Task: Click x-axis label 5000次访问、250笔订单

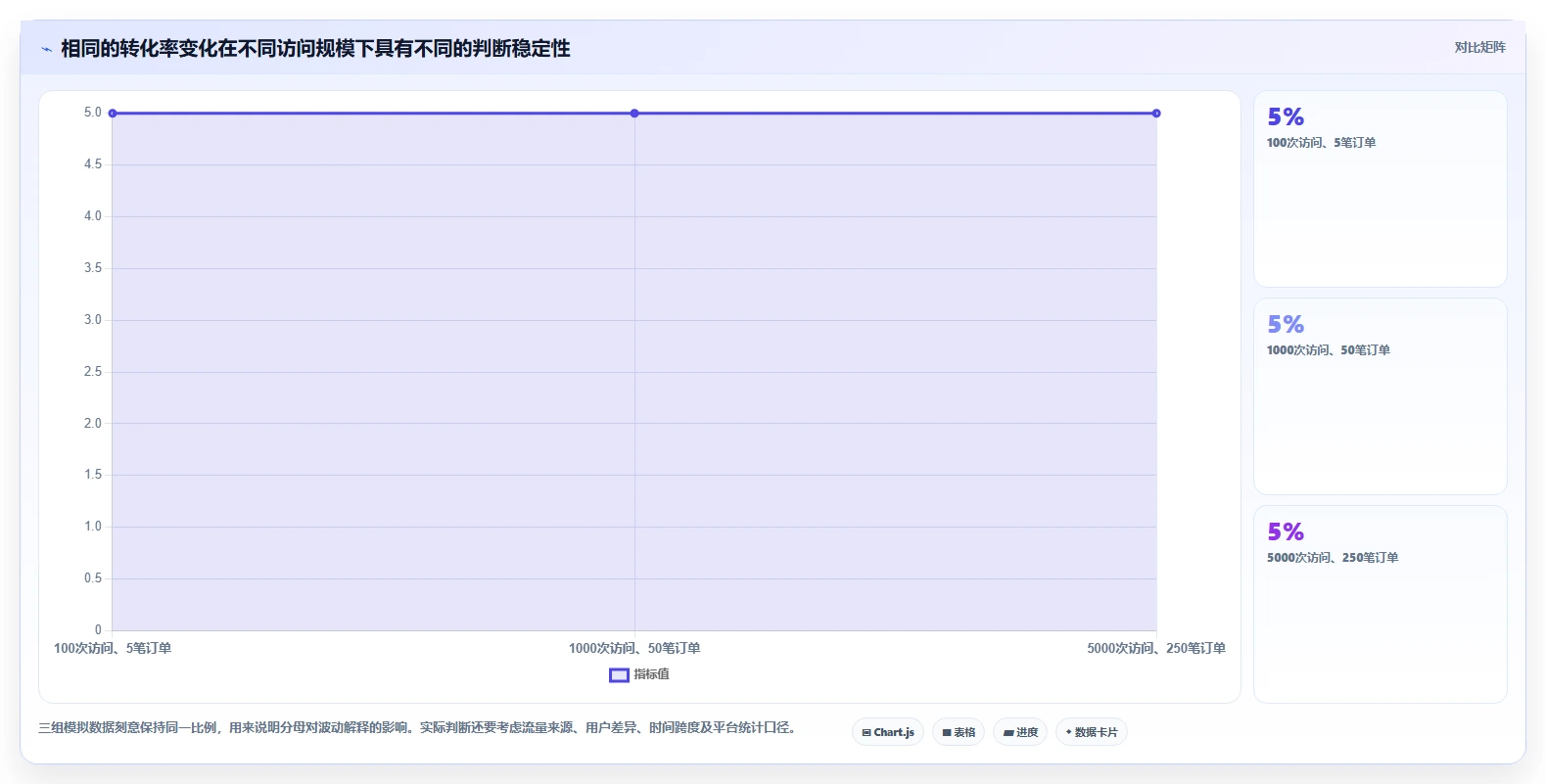Action: (x=1156, y=648)
